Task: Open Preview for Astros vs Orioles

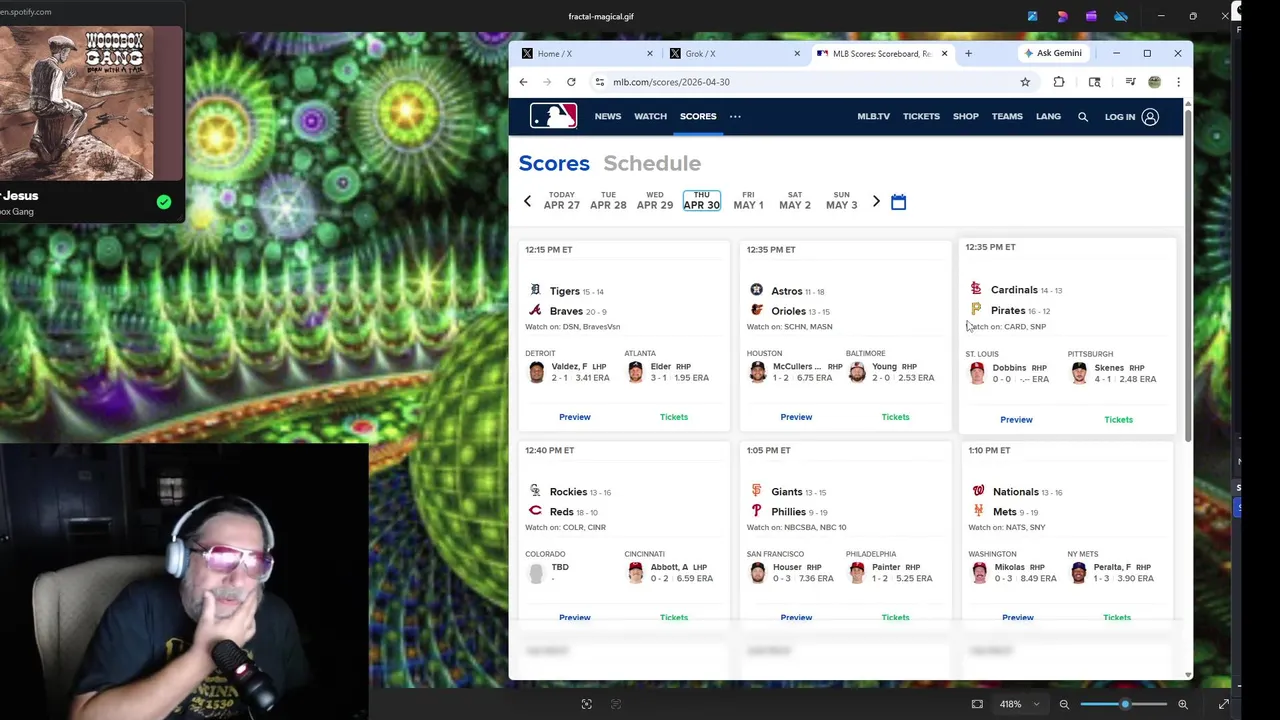Action: 796,417
